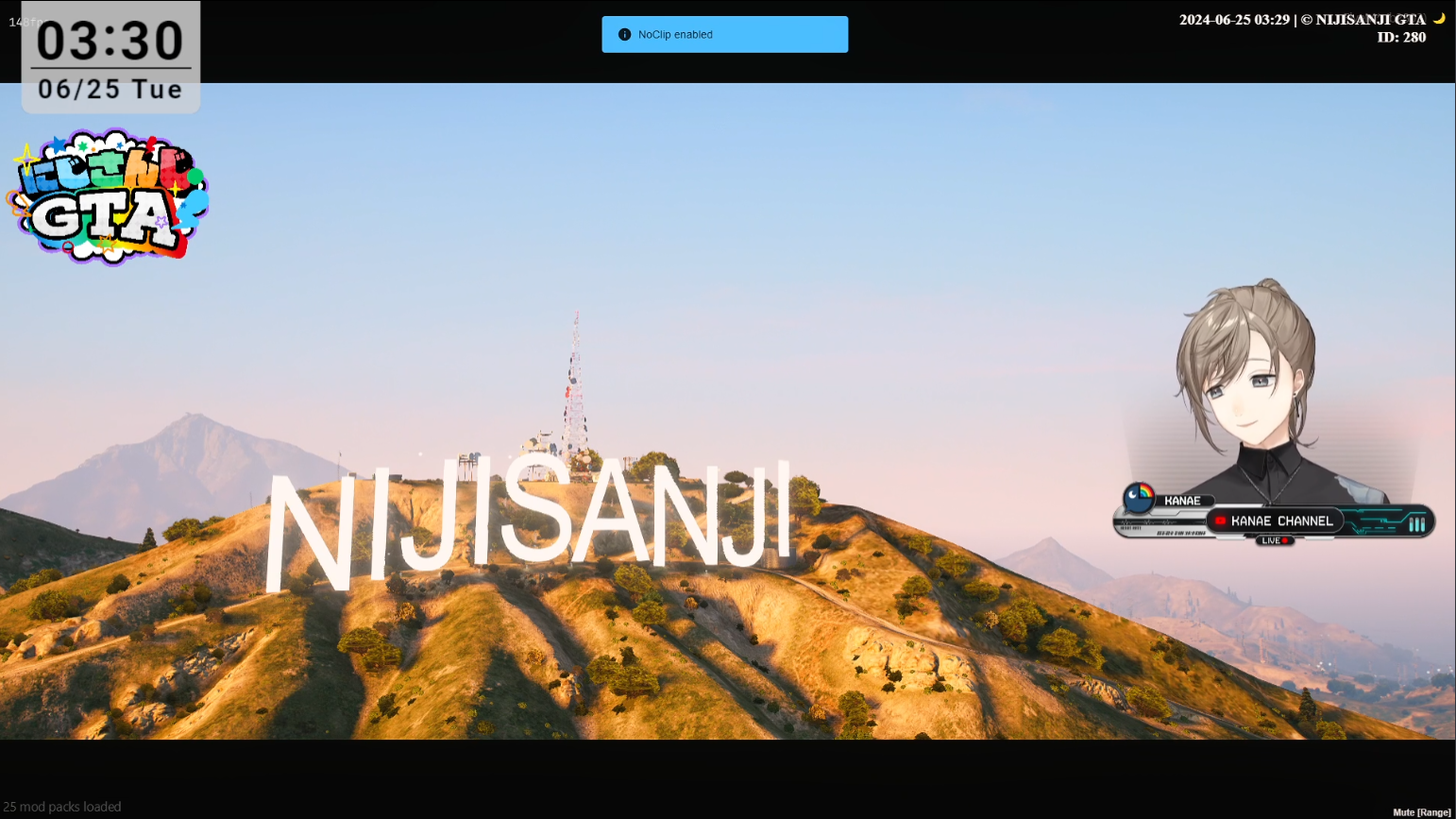Click the Mute [Range] status text
This screenshot has height=819, width=1456.
pos(1422,812)
